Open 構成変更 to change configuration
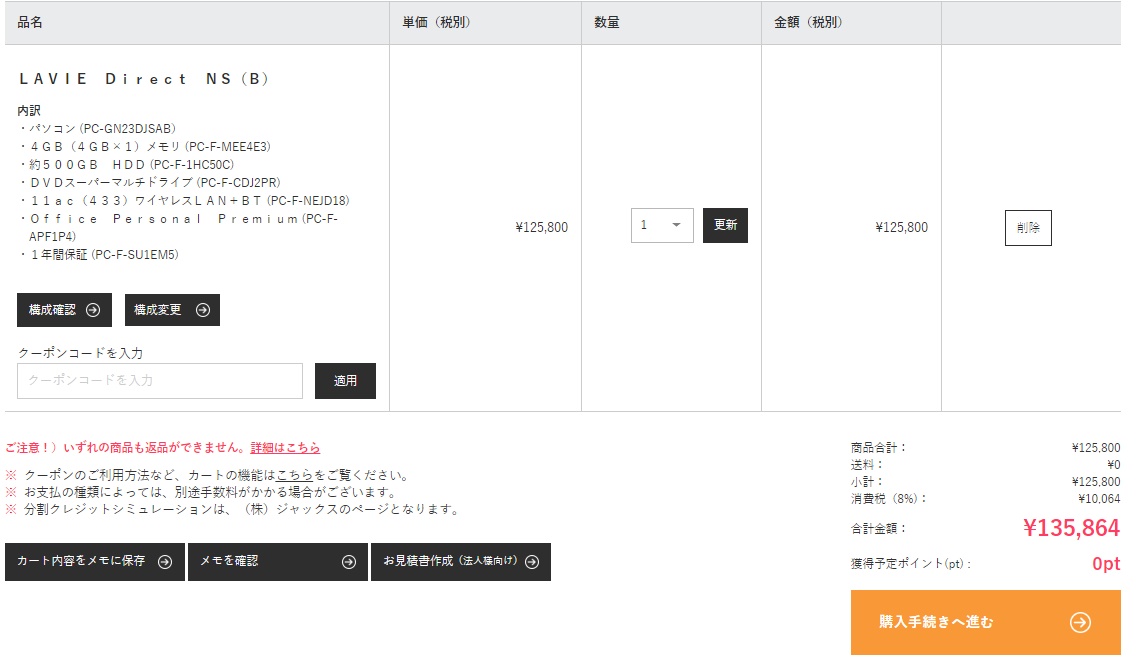1139x664 pixels. (172, 310)
